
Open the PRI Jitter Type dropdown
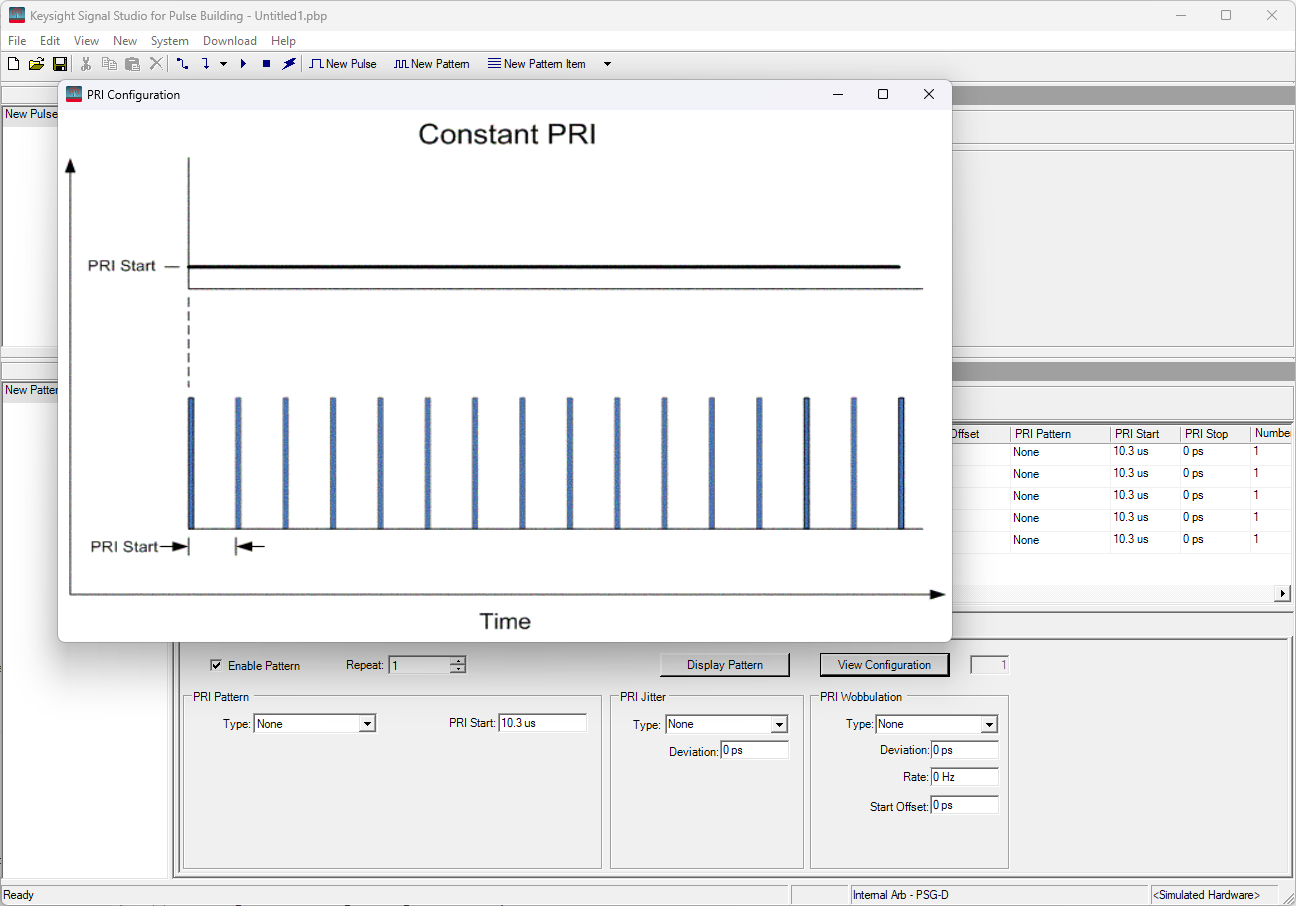779,725
